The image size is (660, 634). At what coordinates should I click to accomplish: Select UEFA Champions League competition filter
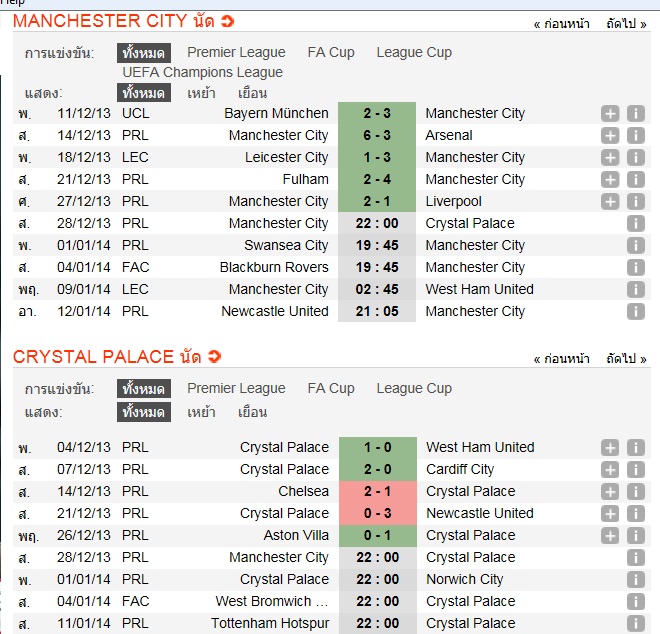[x=202, y=72]
